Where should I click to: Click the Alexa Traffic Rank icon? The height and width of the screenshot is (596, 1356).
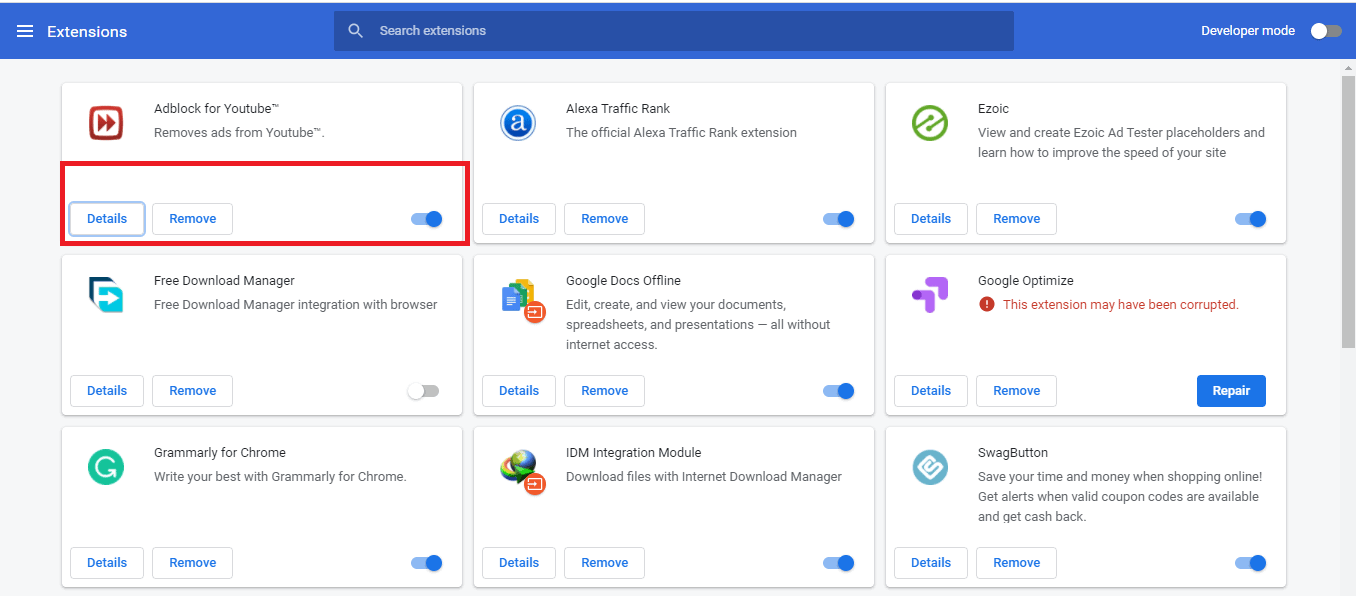pyautogui.click(x=517, y=123)
